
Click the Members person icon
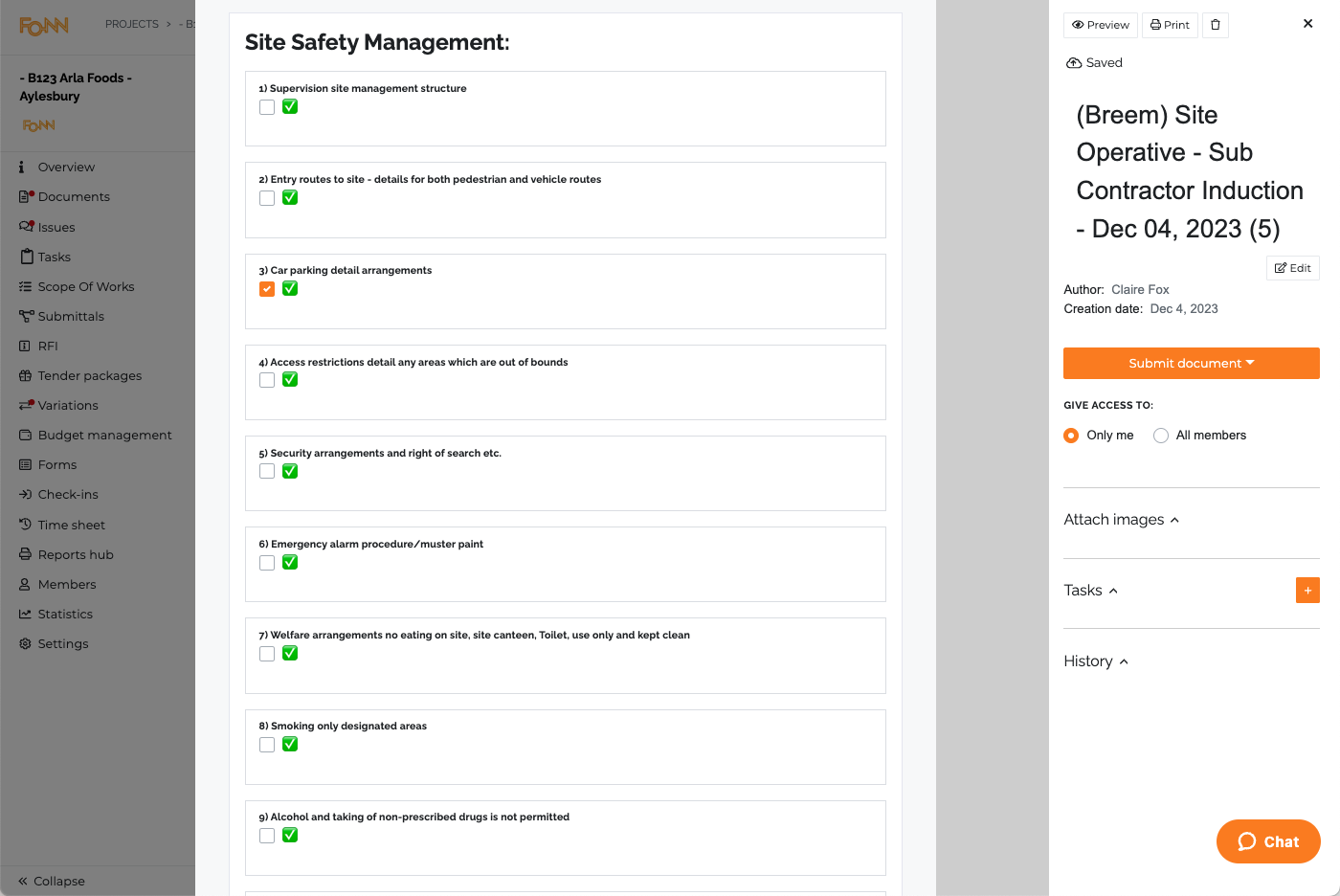pos(25,584)
